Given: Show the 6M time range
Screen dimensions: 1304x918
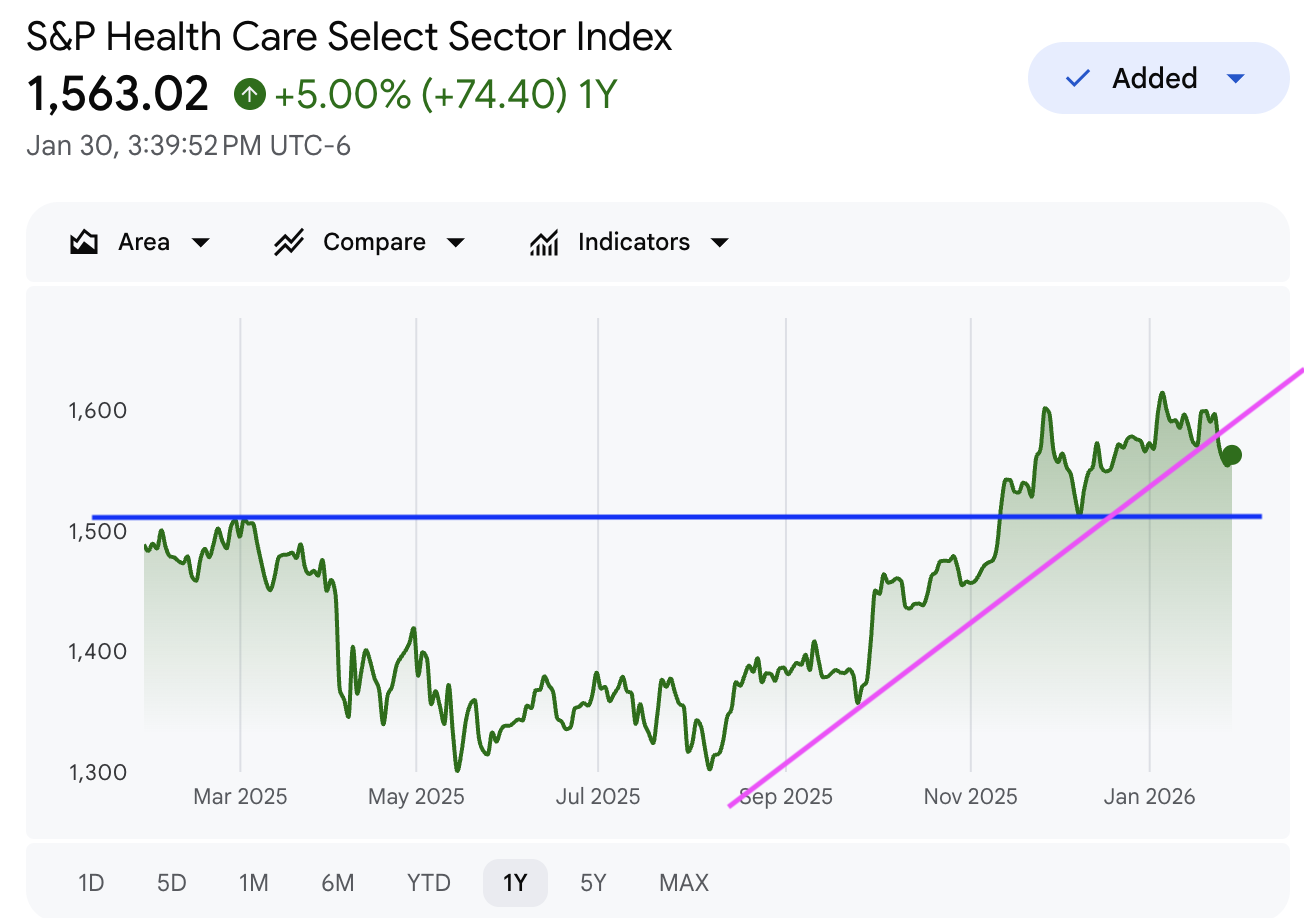Looking at the screenshot, I should pyautogui.click(x=338, y=883).
